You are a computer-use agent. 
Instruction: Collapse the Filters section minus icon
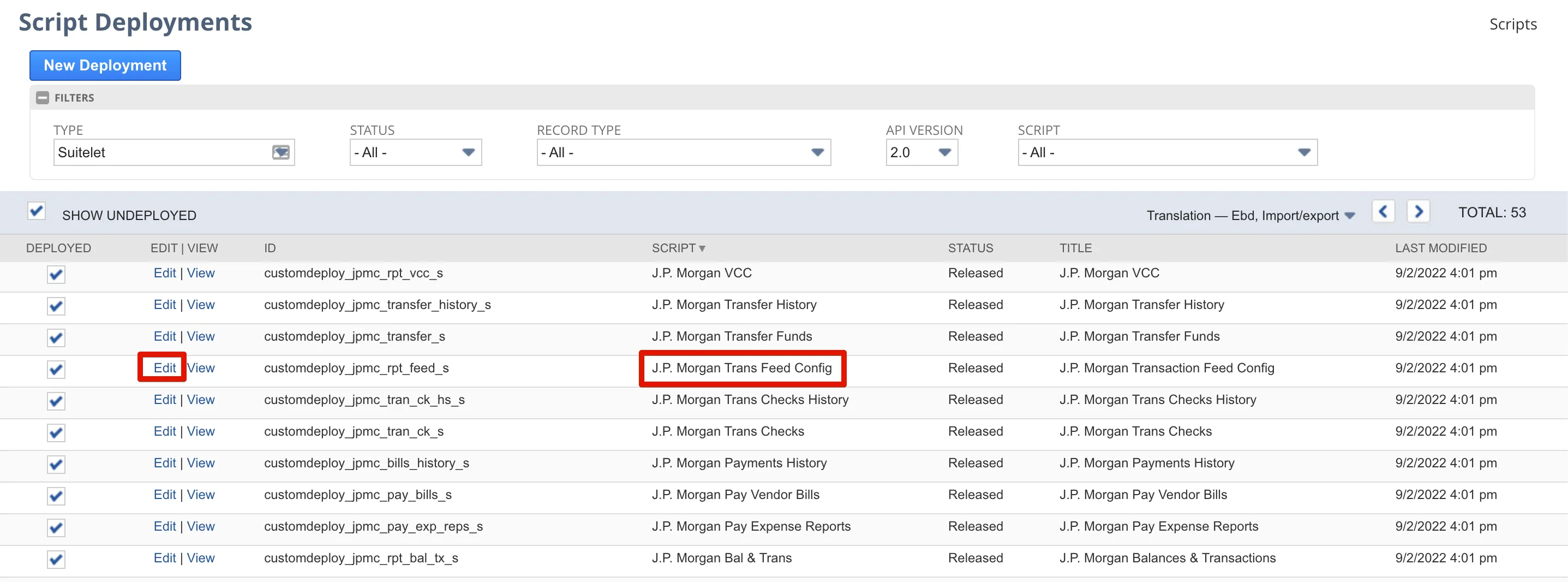42,98
